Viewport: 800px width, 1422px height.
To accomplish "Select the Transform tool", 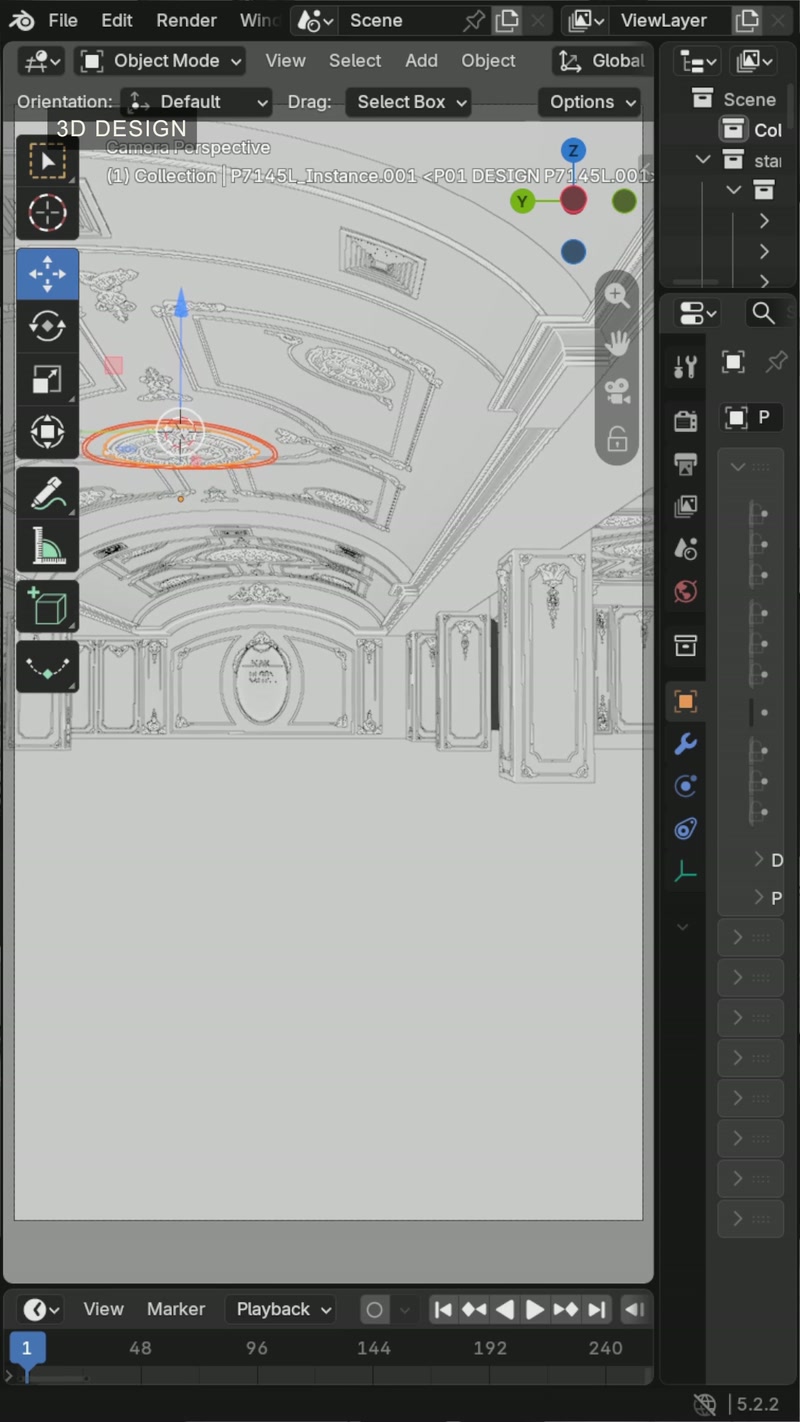I will point(47,432).
